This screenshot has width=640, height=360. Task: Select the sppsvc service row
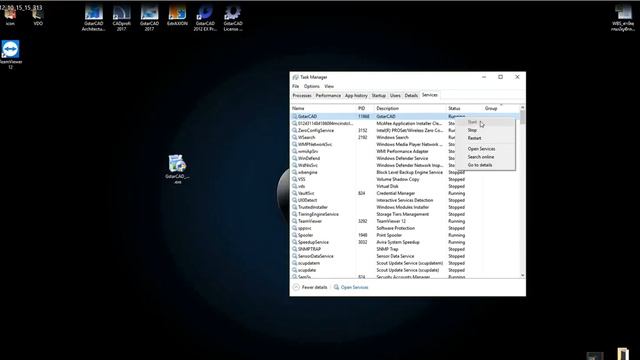(405, 228)
